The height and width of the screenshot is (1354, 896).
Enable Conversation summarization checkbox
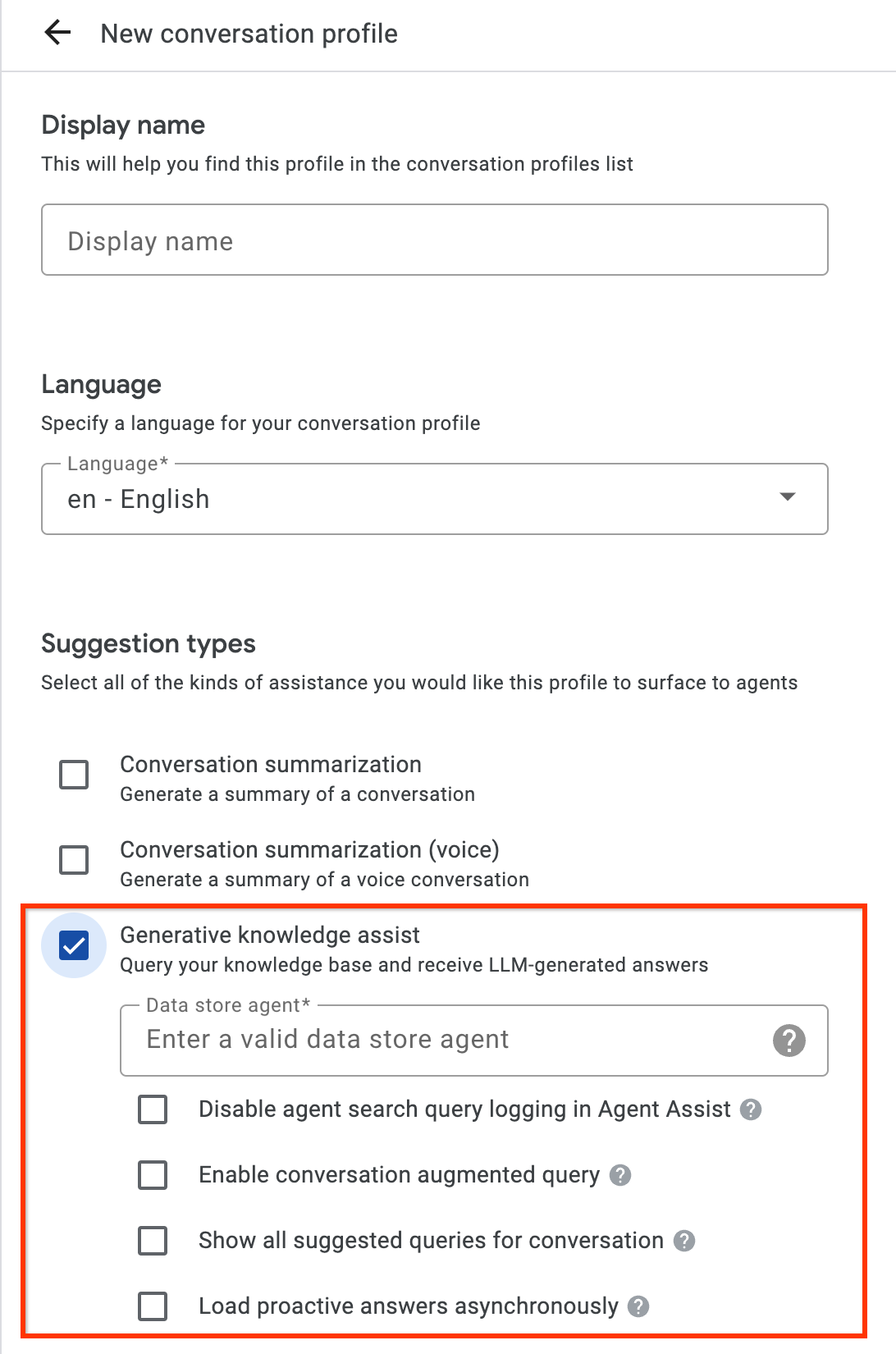(x=74, y=774)
